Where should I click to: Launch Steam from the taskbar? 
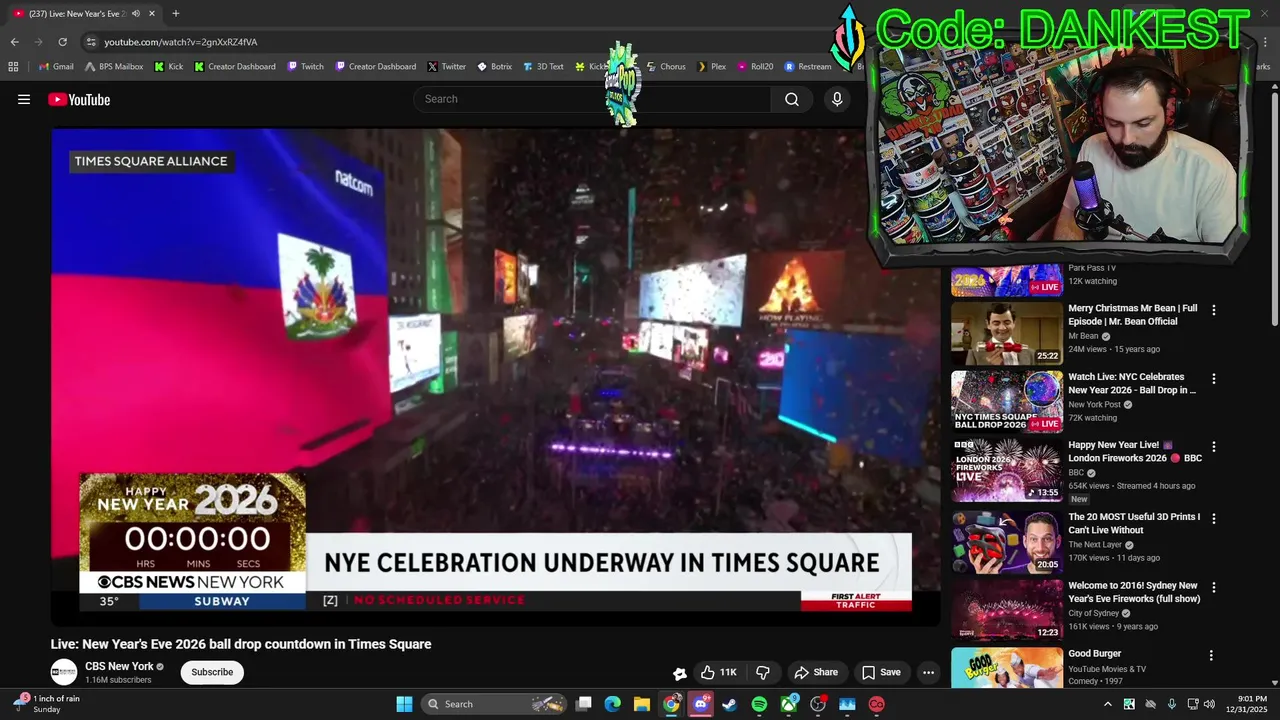(x=729, y=704)
